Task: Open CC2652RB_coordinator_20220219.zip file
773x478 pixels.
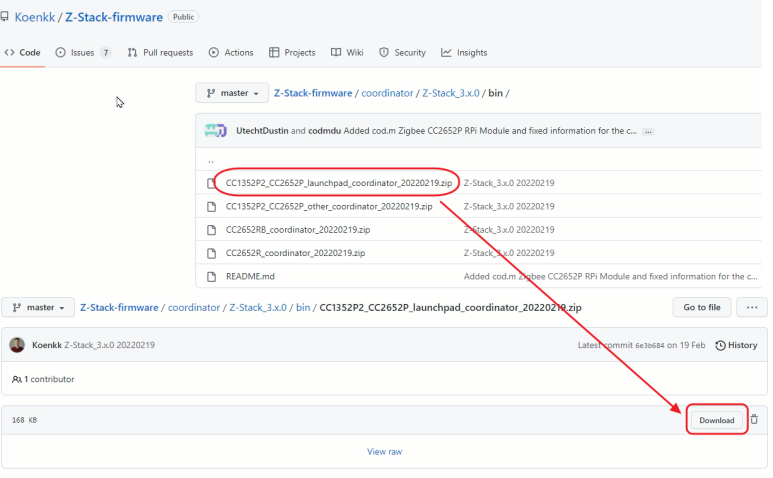Action: tap(298, 230)
